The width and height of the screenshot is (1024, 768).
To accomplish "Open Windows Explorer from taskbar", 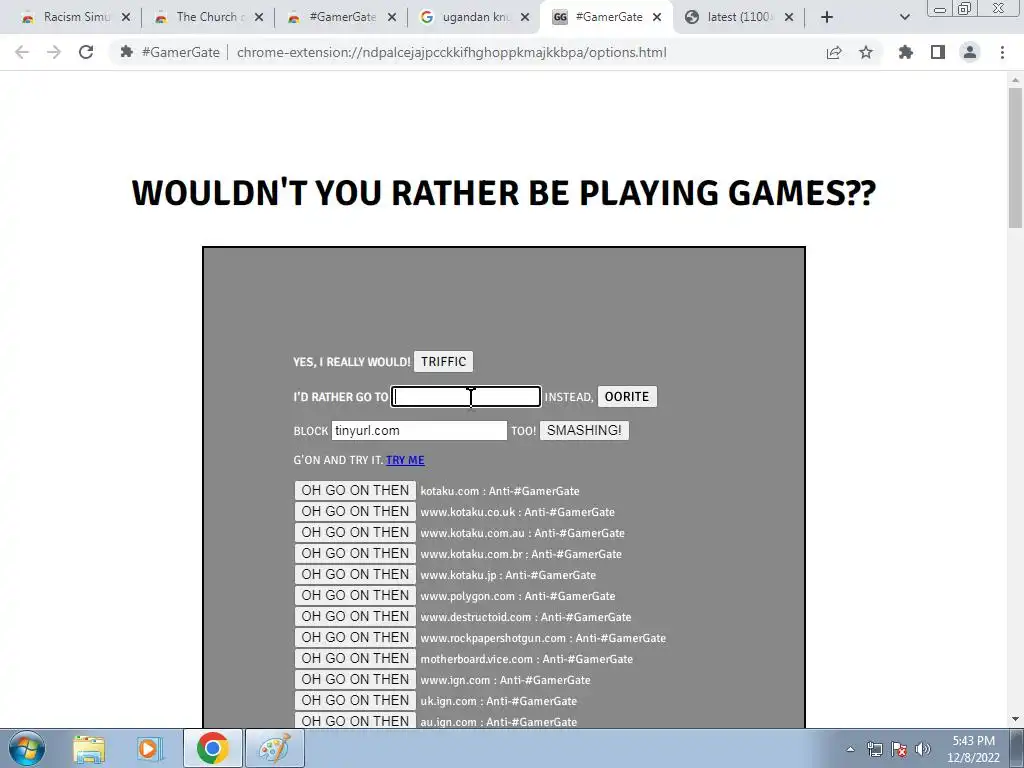I will [x=89, y=748].
